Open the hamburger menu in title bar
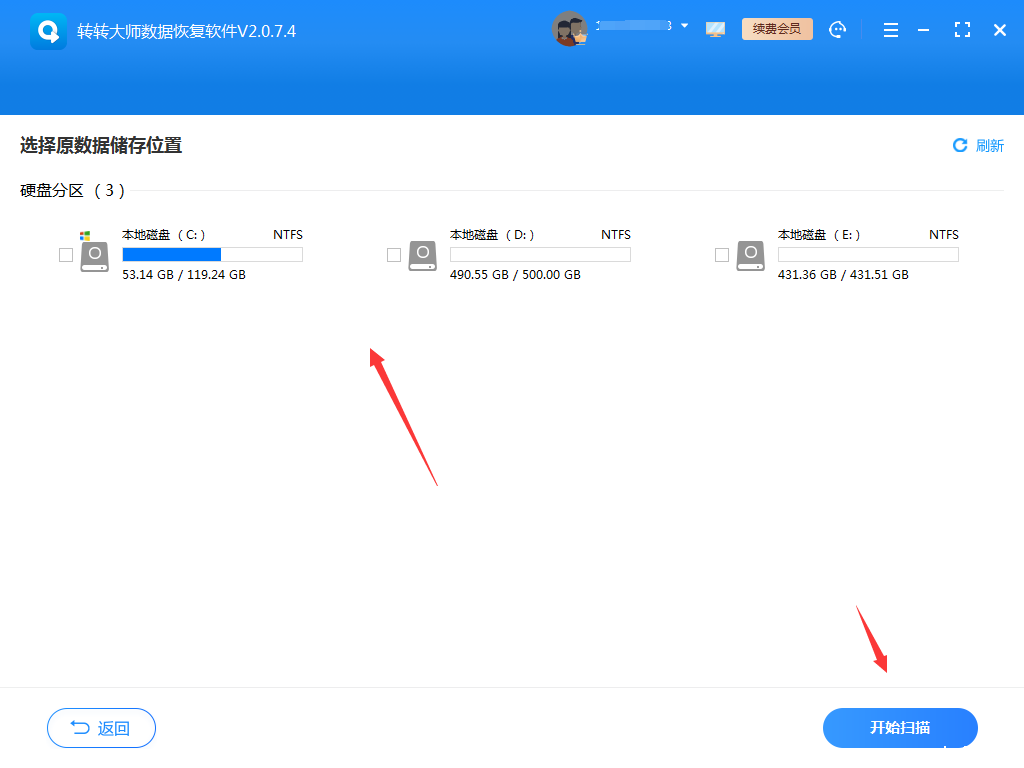The image size is (1024, 768). (x=890, y=30)
